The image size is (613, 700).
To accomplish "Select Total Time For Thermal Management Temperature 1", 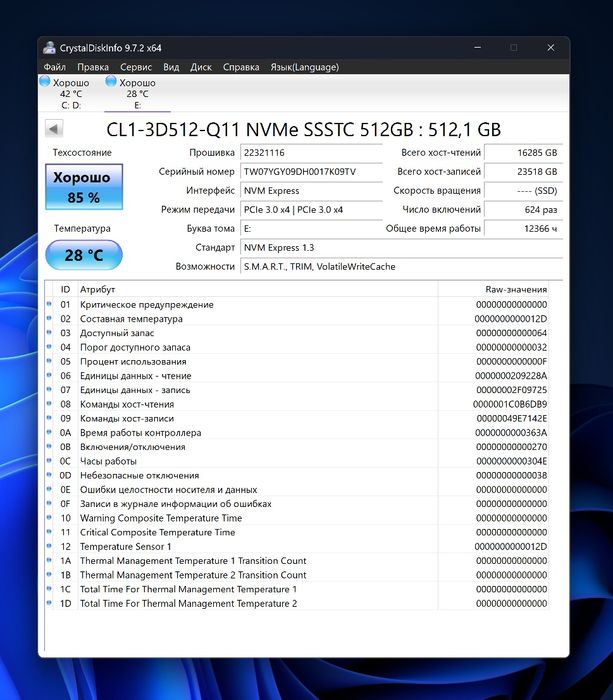I will [188, 589].
